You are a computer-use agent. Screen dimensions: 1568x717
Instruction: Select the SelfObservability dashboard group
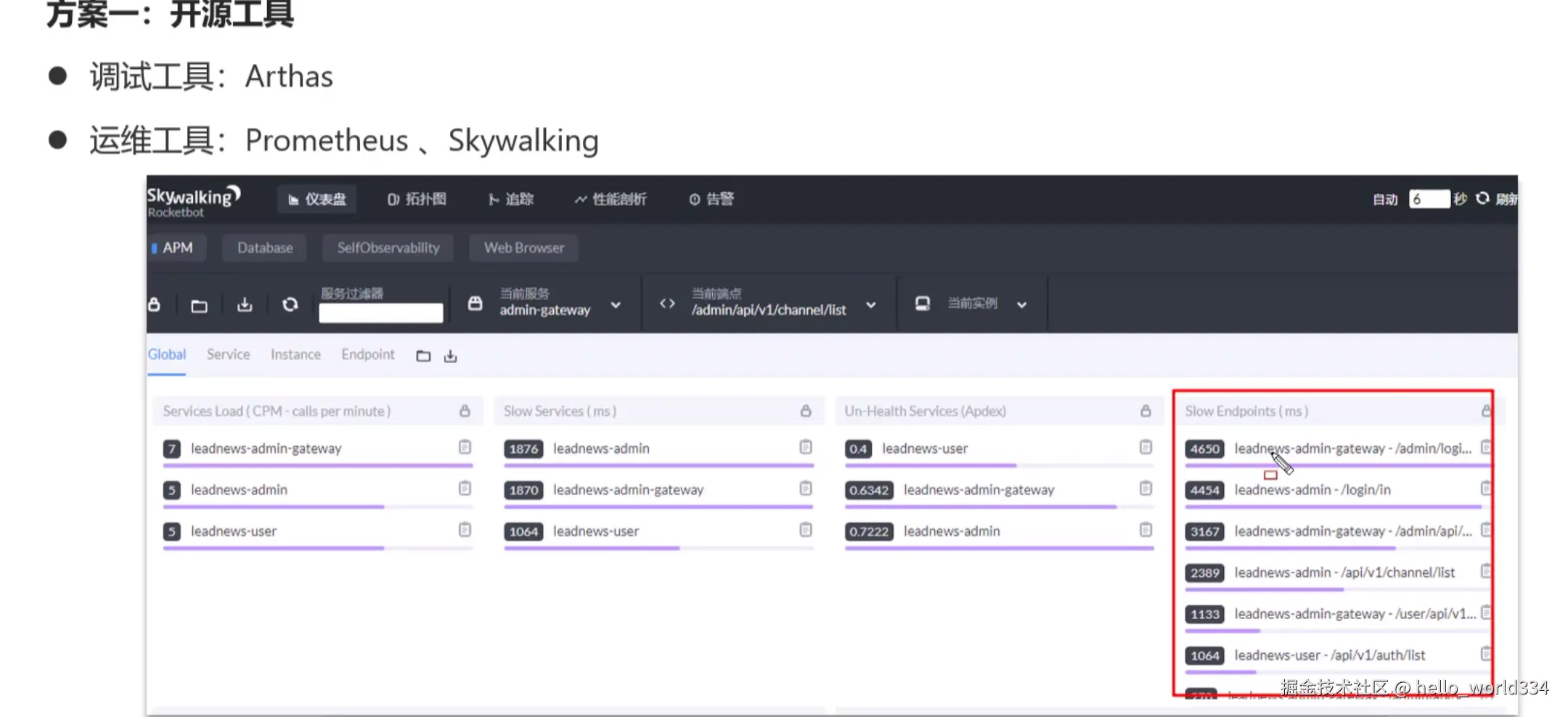(x=388, y=247)
